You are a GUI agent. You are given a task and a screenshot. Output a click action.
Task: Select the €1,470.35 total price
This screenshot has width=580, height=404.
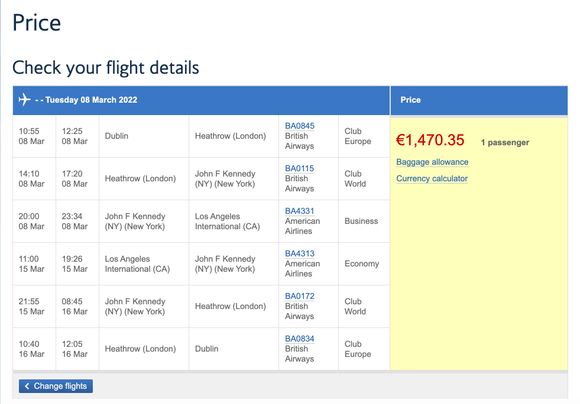point(430,140)
